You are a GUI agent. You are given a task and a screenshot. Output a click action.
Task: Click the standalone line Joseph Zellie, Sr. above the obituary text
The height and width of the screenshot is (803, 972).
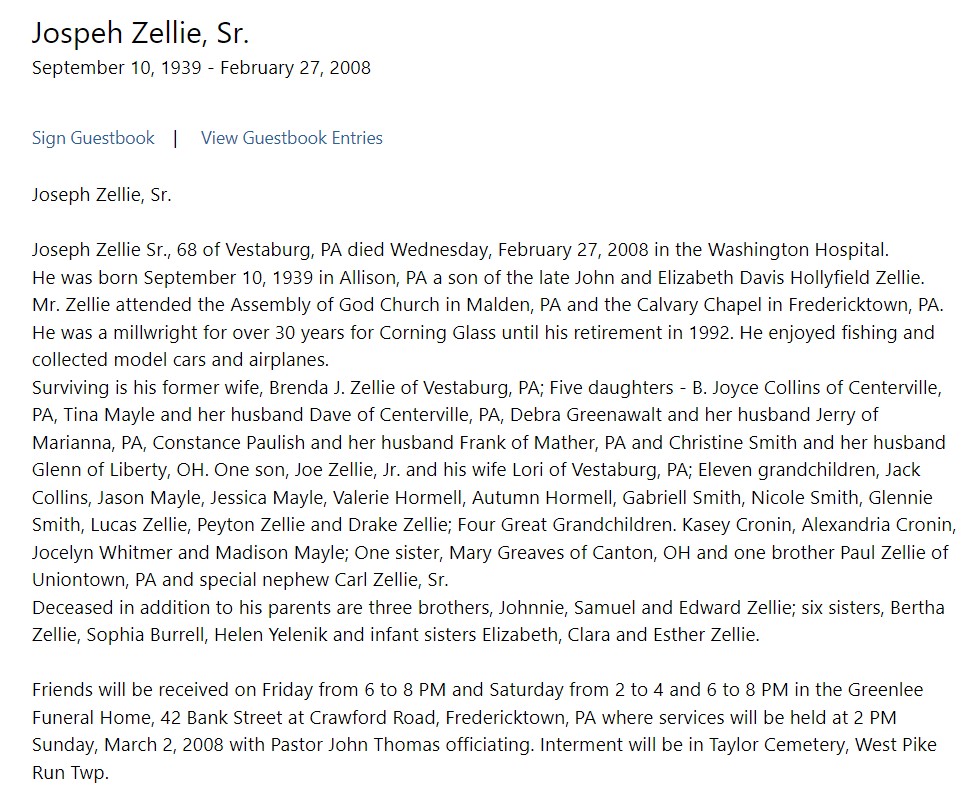[x=102, y=195]
